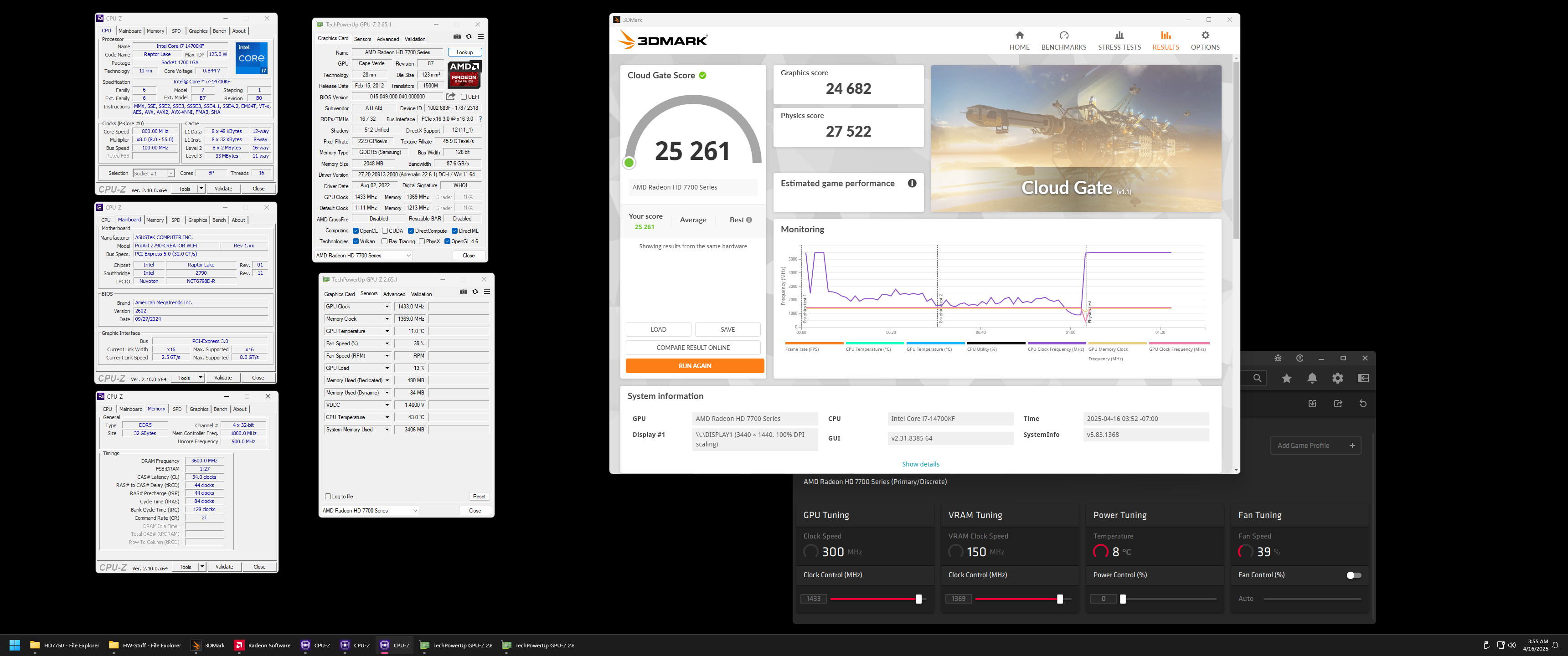1568x656 pixels.
Task: Toggle Fan Control switch in Radeon
Action: point(1354,575)
